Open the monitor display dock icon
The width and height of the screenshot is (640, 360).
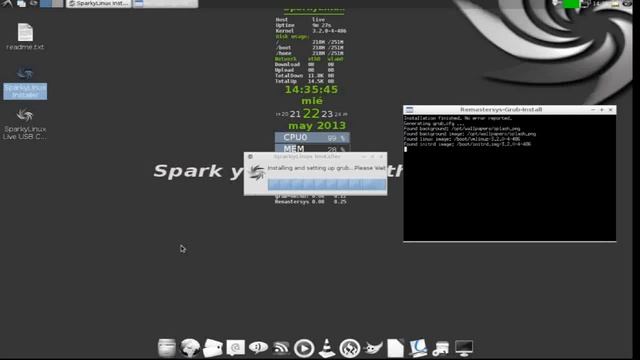(464, 348)
